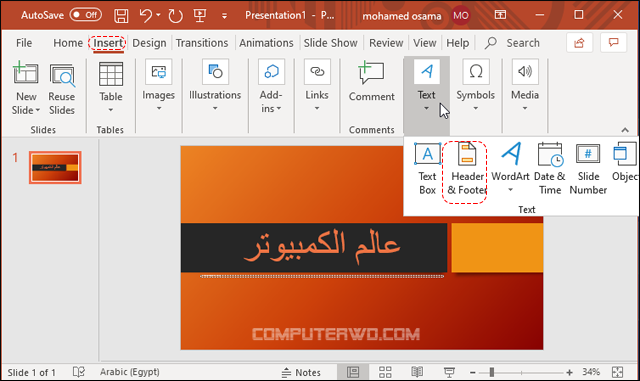Click the Arabic title text on the slide

(x=322, y=246)
